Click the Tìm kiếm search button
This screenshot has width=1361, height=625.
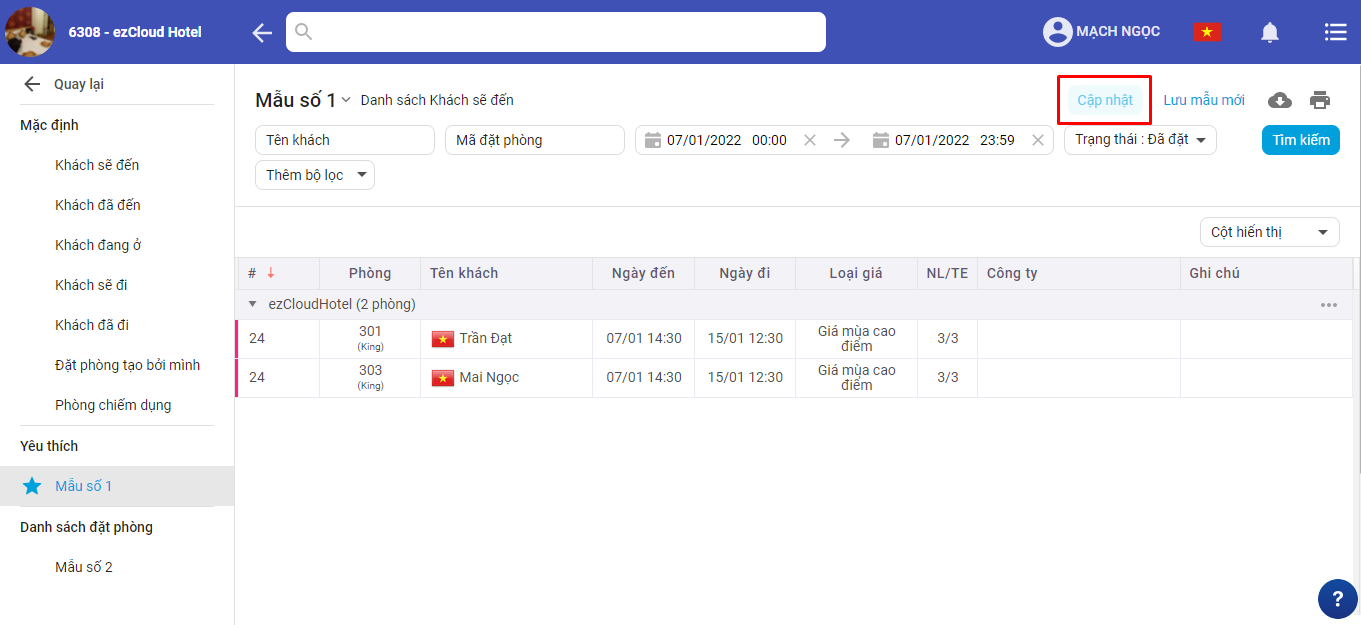(x=1300, y=140)
